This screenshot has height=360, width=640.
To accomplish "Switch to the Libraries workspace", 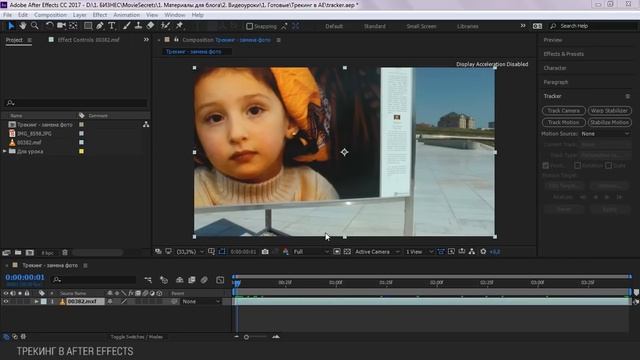I will 467,26.
